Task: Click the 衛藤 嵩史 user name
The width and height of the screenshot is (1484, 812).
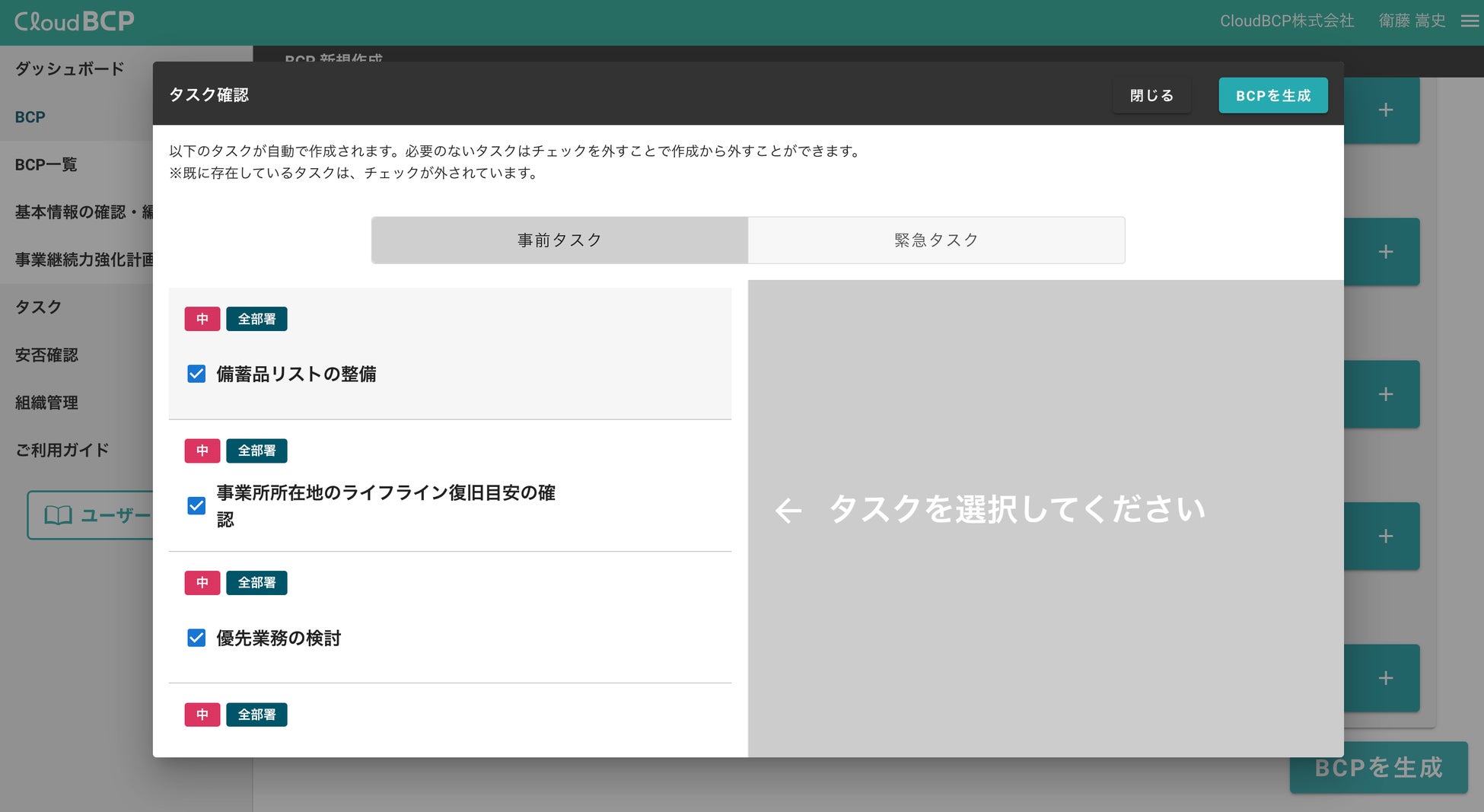Action: pyautogui.click(x=1412, y=21)
